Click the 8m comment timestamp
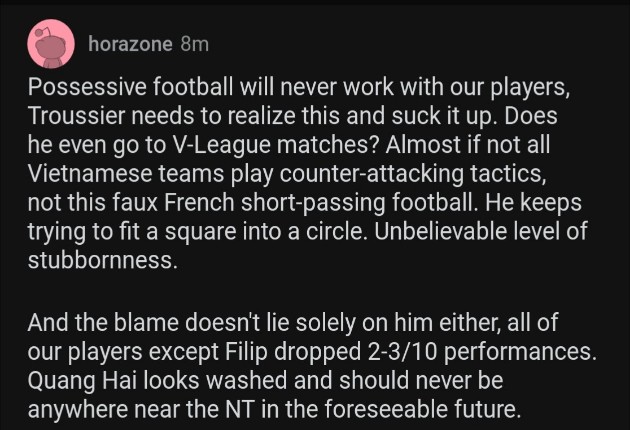 pyautogui.click(x=195, y=45)
